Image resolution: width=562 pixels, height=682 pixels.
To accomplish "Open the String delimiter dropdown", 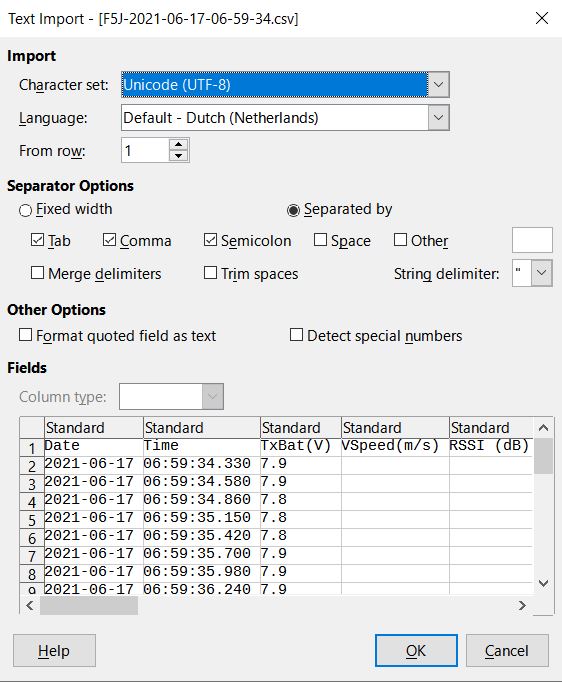I will [x=542, y=273].
